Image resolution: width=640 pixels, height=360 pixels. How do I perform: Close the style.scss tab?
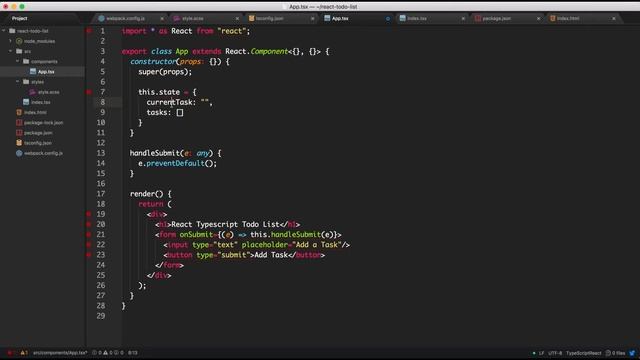(x=237, y=18)
